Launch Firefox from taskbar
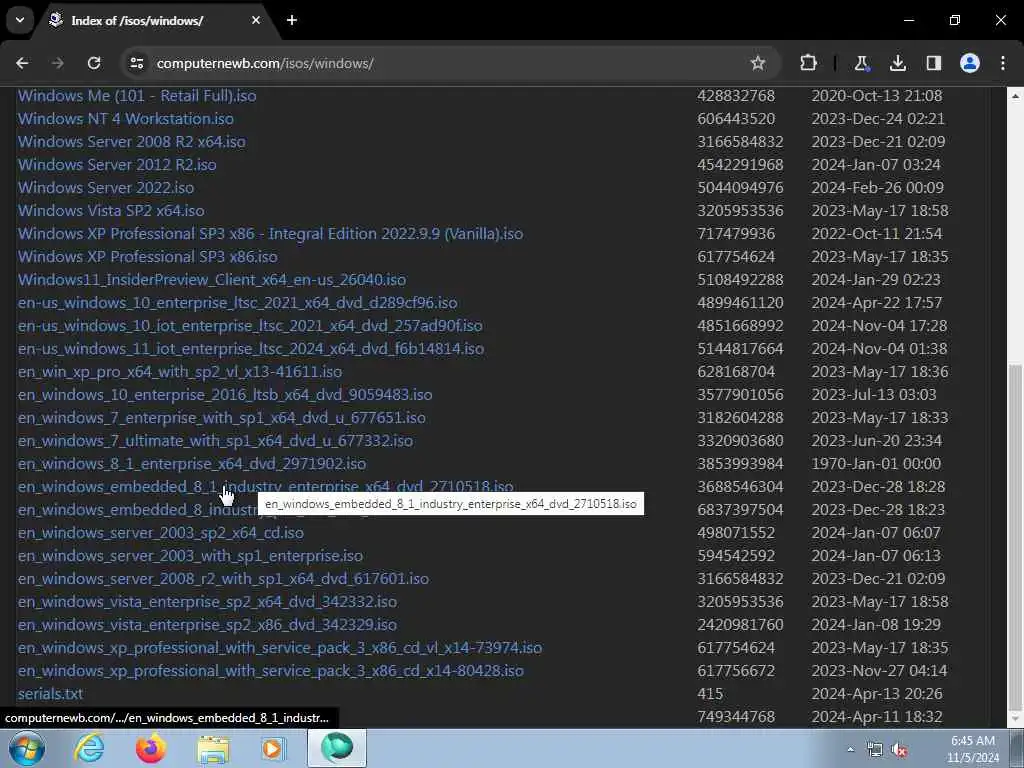The height and width of the screenshot is (768, 1024). (x=151, y=748)
